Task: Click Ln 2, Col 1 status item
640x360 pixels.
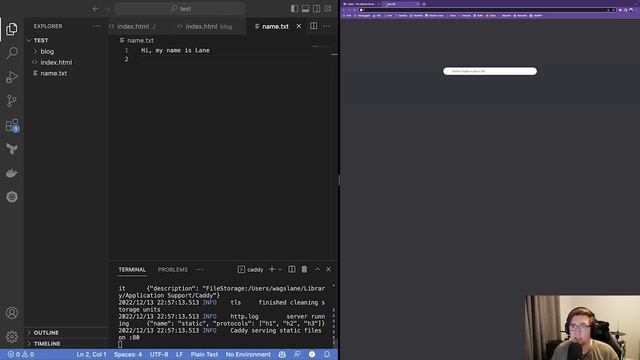Action: tap(91, 354)
